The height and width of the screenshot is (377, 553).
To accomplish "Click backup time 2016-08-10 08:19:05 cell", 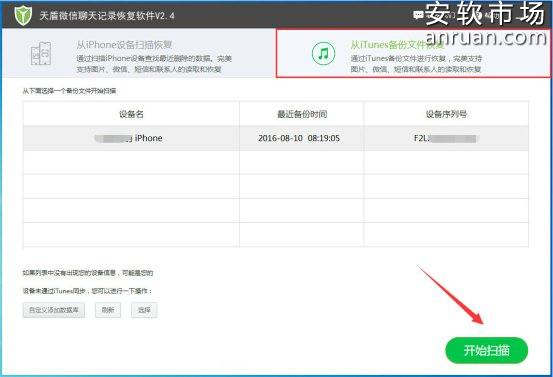I will coord(299,138).
